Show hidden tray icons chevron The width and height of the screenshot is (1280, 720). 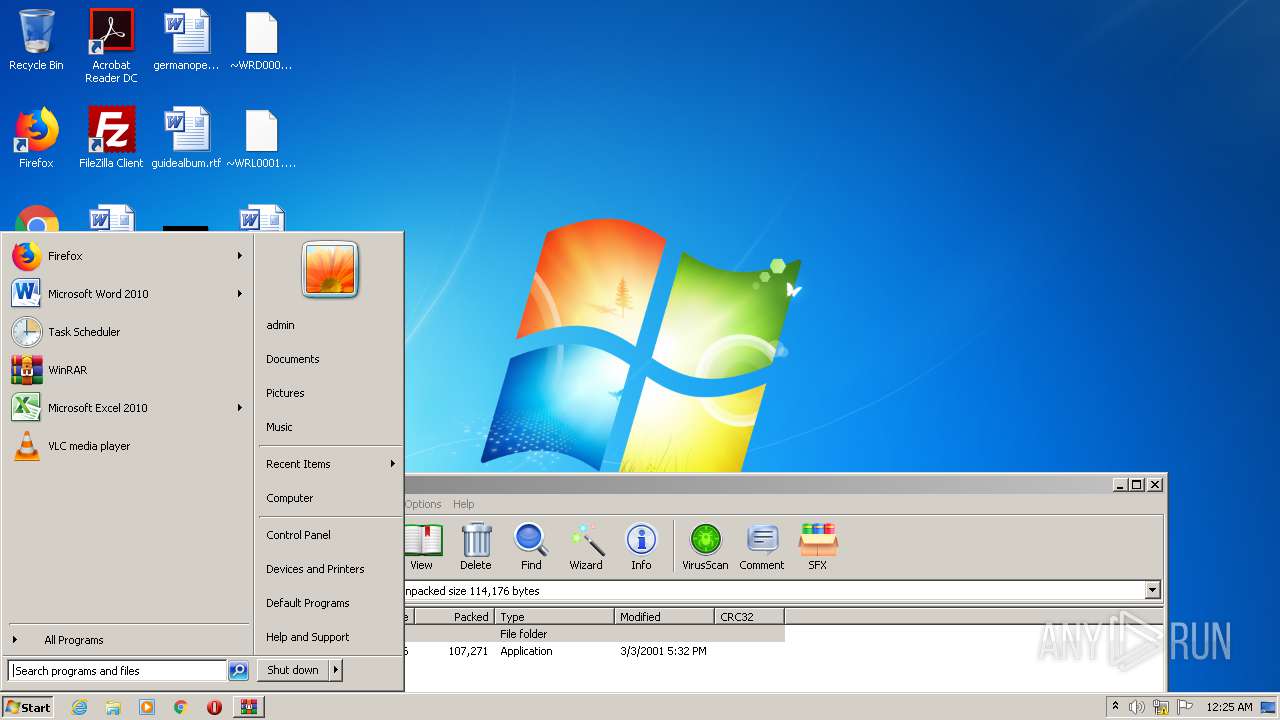(x=1116, y=707)
